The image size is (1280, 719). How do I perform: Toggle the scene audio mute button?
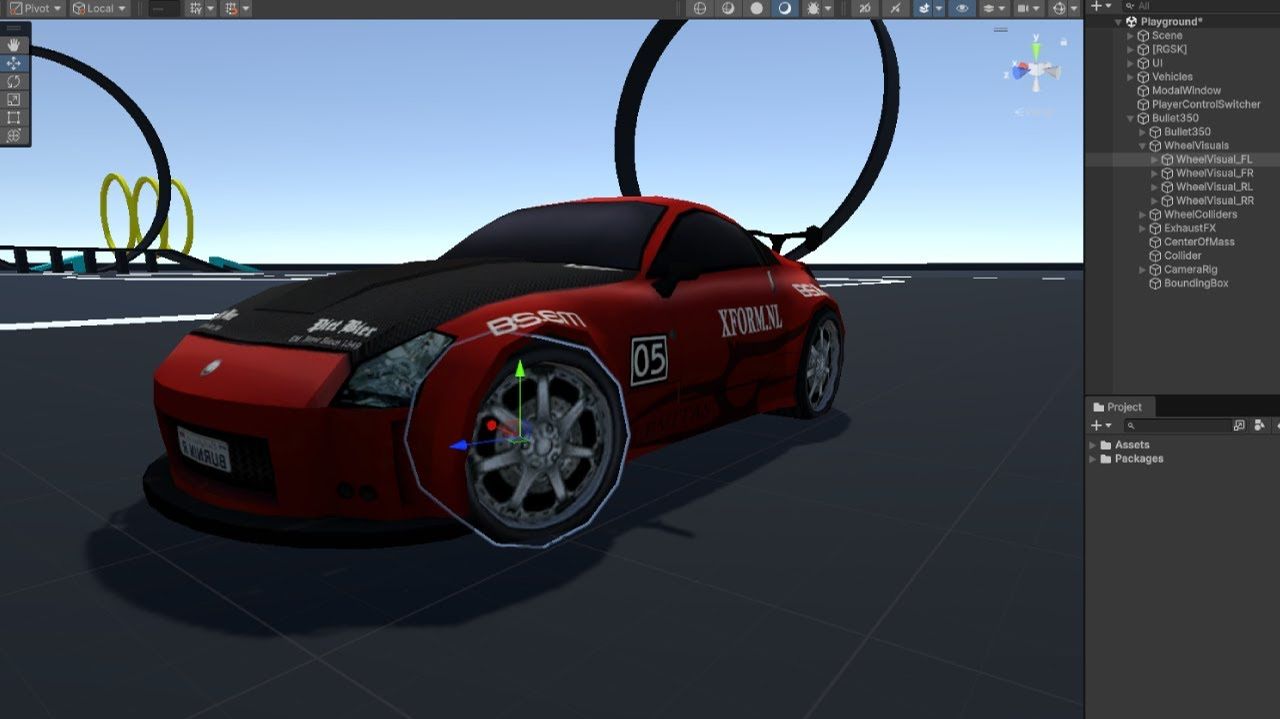pyautogui.click(x=865, y=8)
